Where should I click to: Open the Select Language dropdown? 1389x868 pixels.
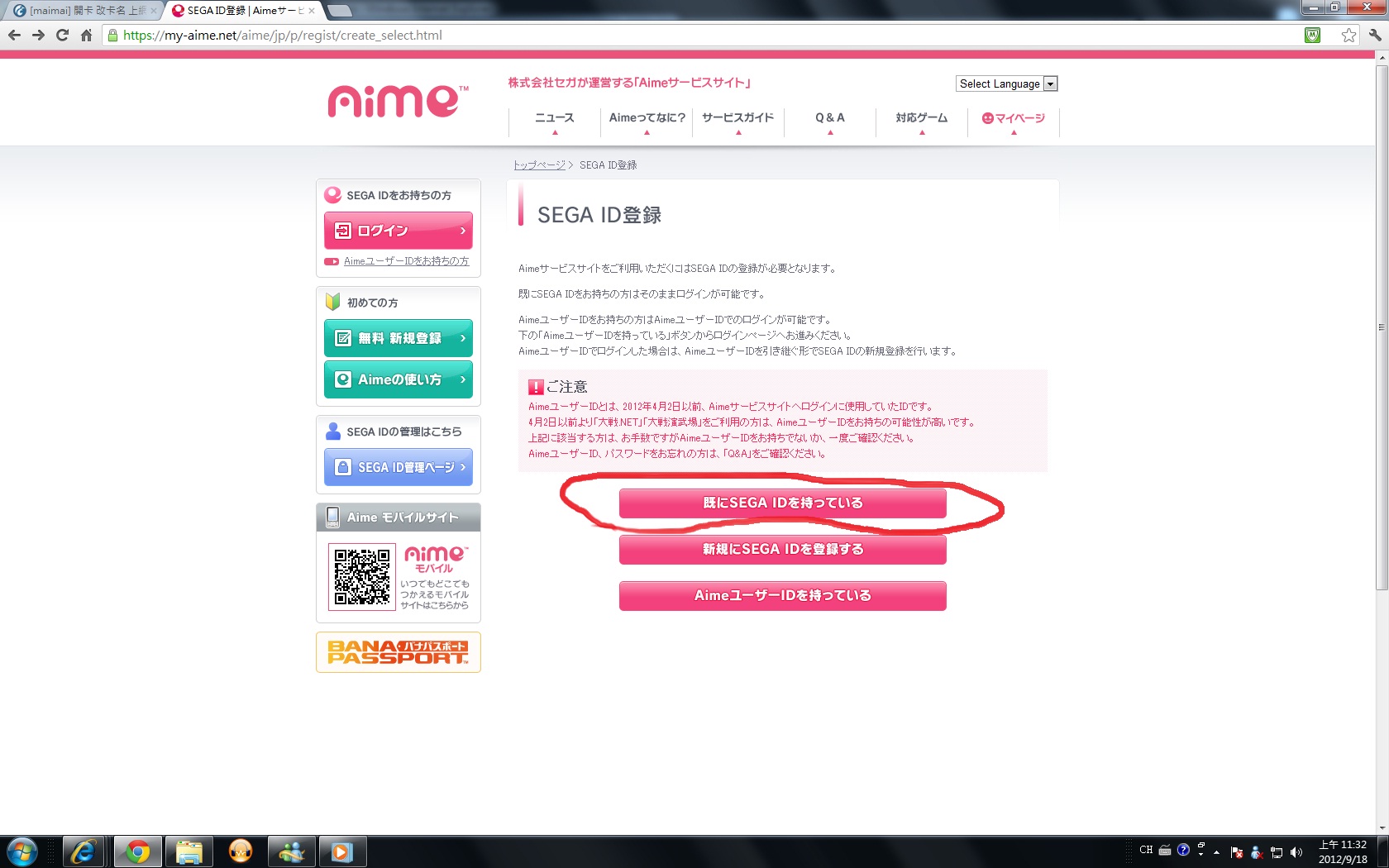tap(1006, 83)
